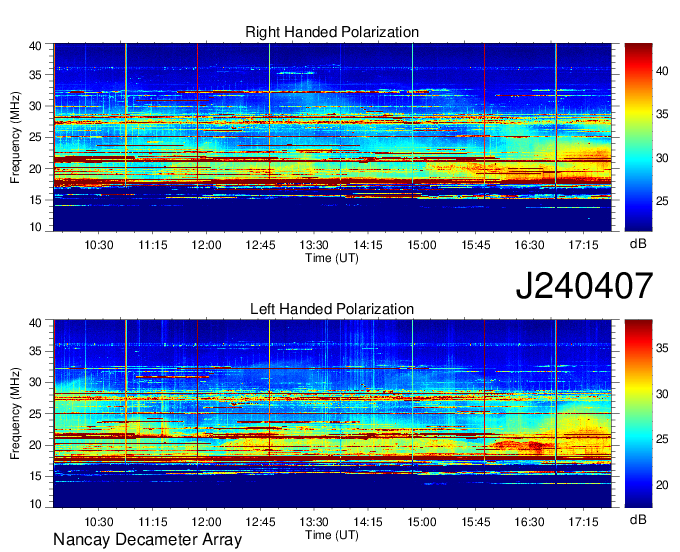
Task: Click the 11:15 tick of Right Handed plot
Action: pyautogui.click(x=153, y=245)
